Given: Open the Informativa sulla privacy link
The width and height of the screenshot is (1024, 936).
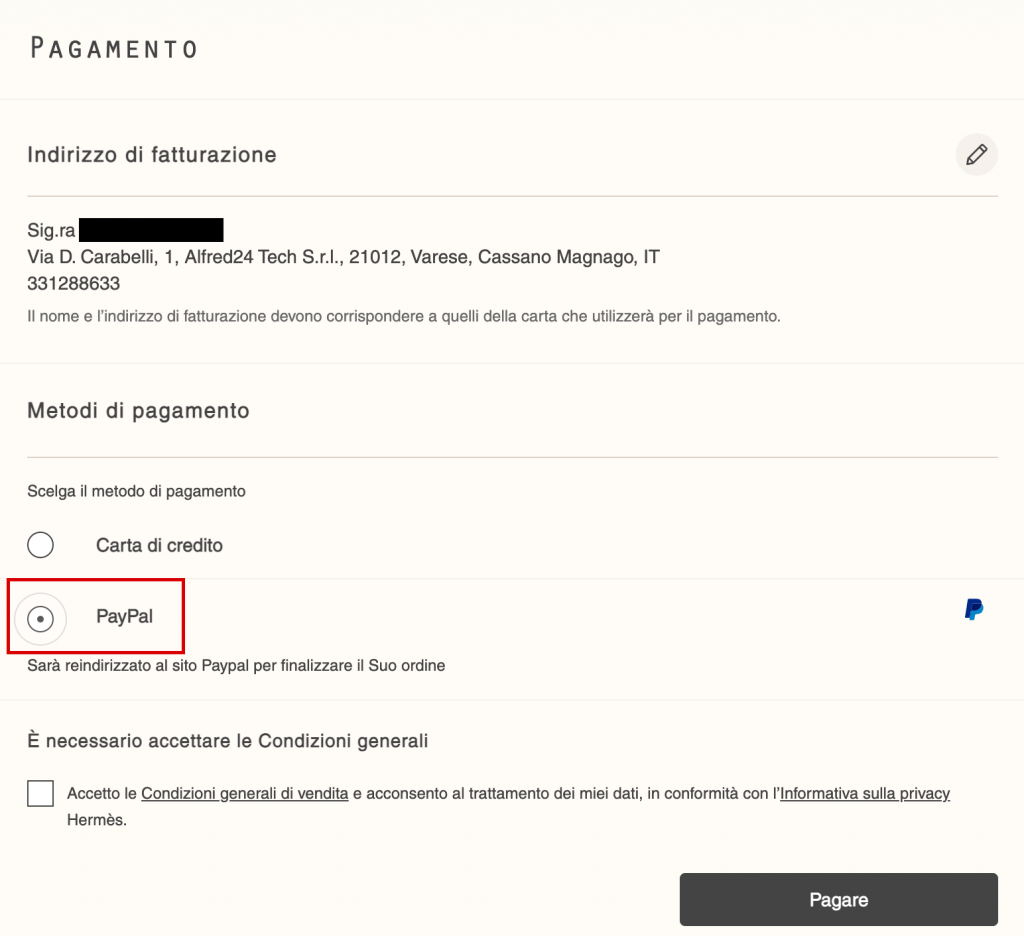Looking at the screenshot, I should tap(864, 794).
